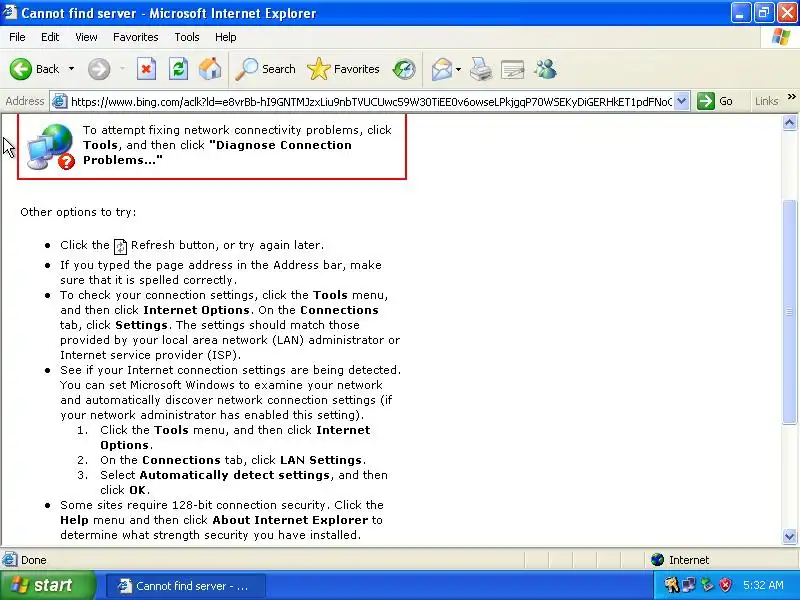Refresh the page using toolbar Refresh icon
The width and height of the screenshot is (800, 600).
[x=178, y=69]
